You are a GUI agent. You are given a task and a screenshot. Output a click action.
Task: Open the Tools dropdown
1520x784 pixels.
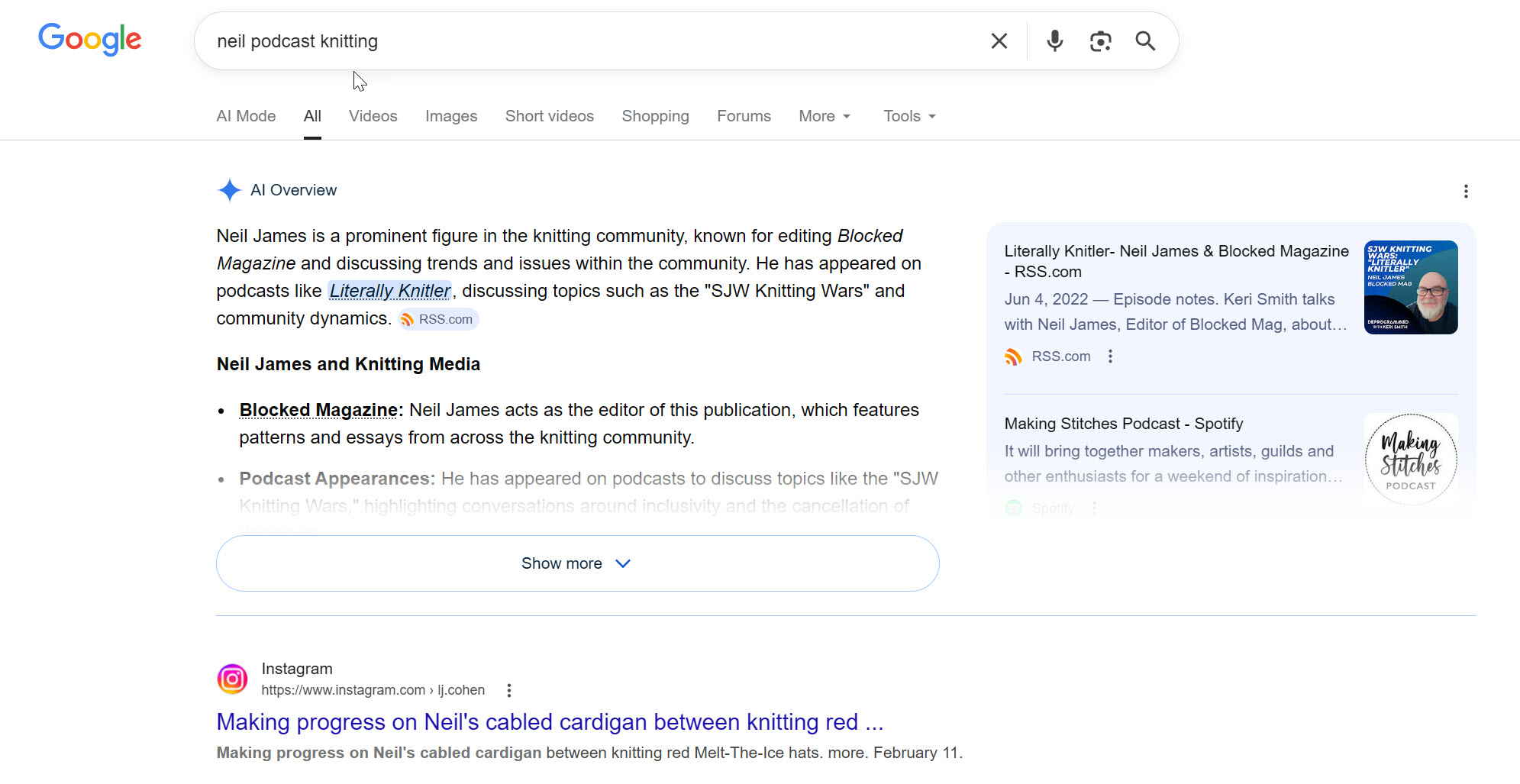click(908, 116)
